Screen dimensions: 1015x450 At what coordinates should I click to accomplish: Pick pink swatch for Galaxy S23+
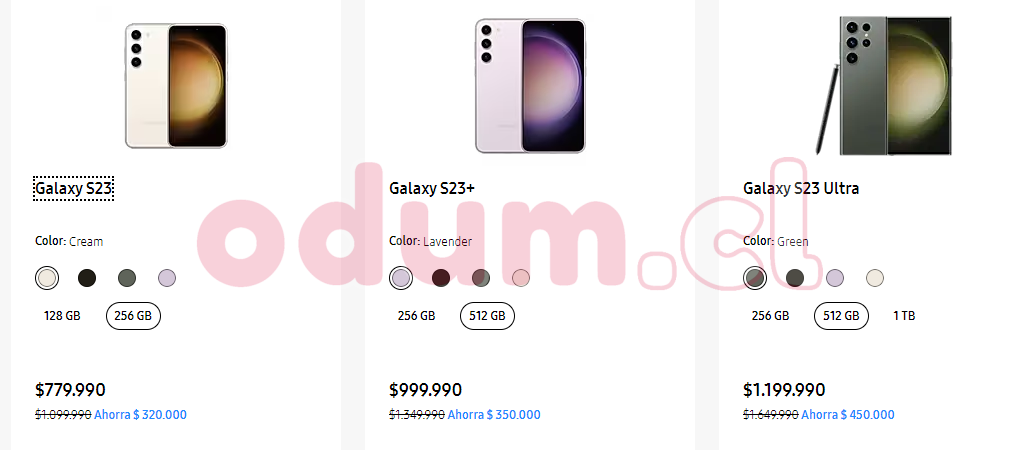coord(521,278)
